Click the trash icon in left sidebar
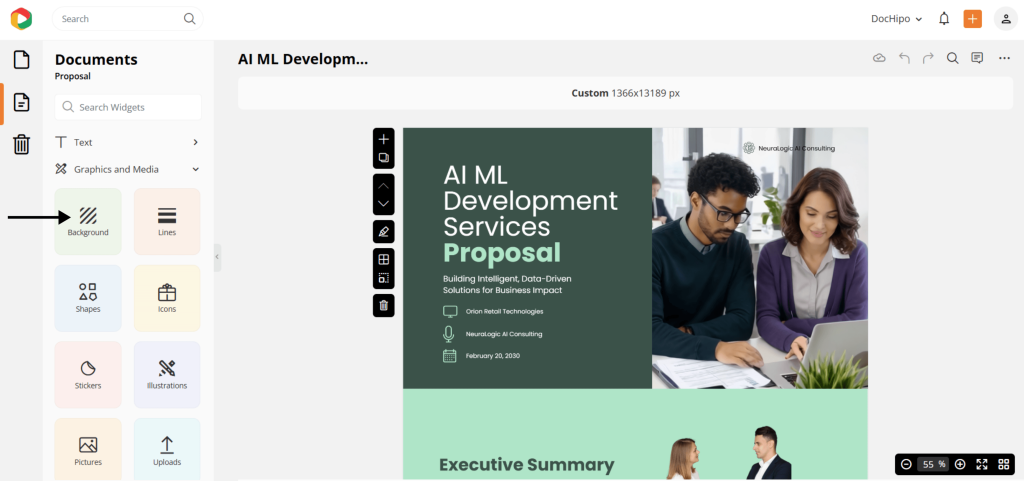Viewport: 1024px width, 481px height. pyautogui.click(x=21, y=145)
